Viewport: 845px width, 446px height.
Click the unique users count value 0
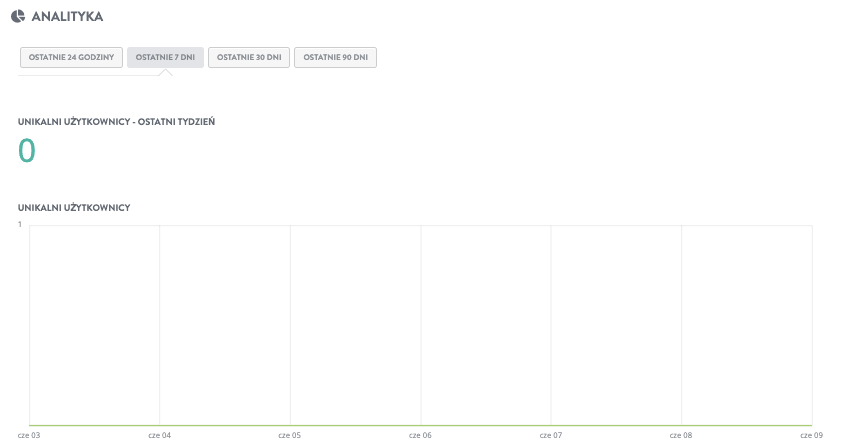27,150
